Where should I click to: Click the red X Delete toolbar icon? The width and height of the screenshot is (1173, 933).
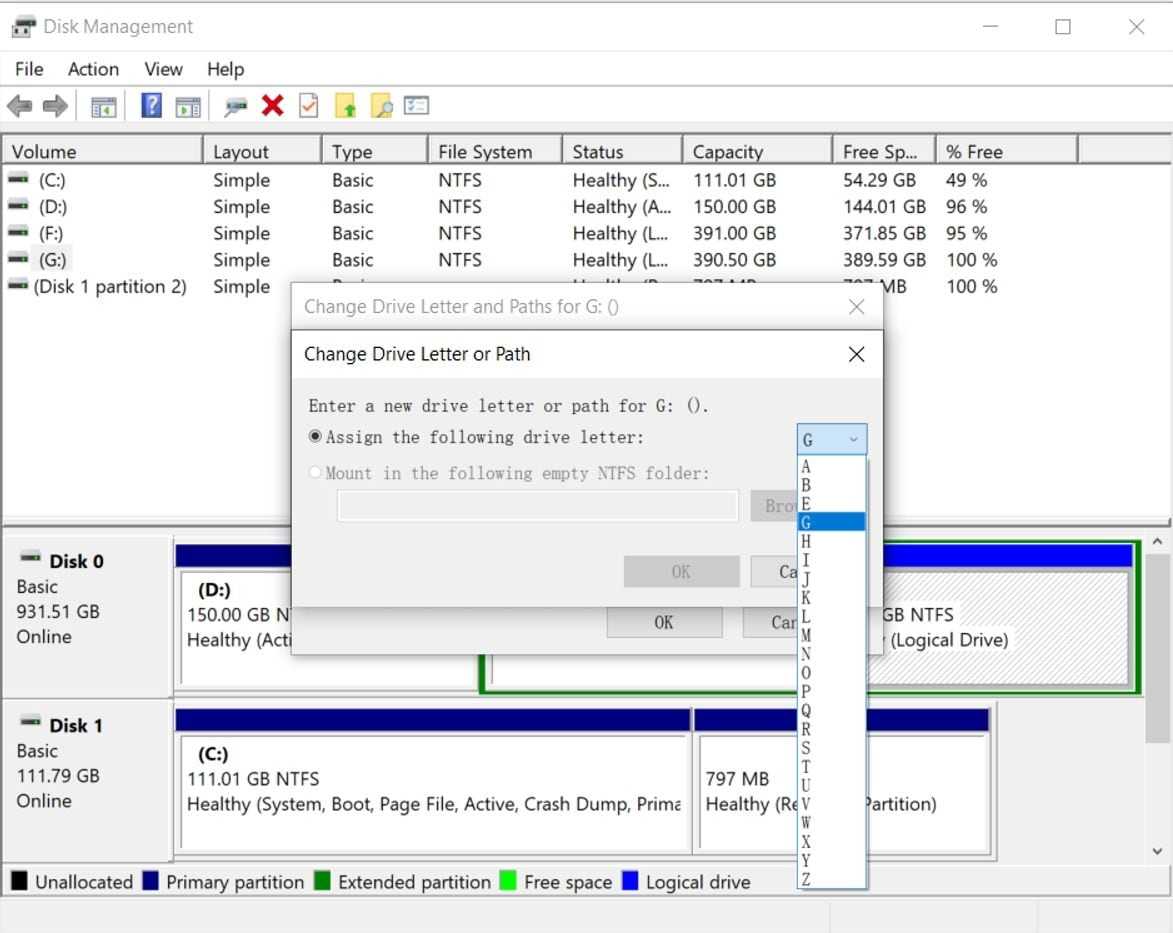(272, 105)
